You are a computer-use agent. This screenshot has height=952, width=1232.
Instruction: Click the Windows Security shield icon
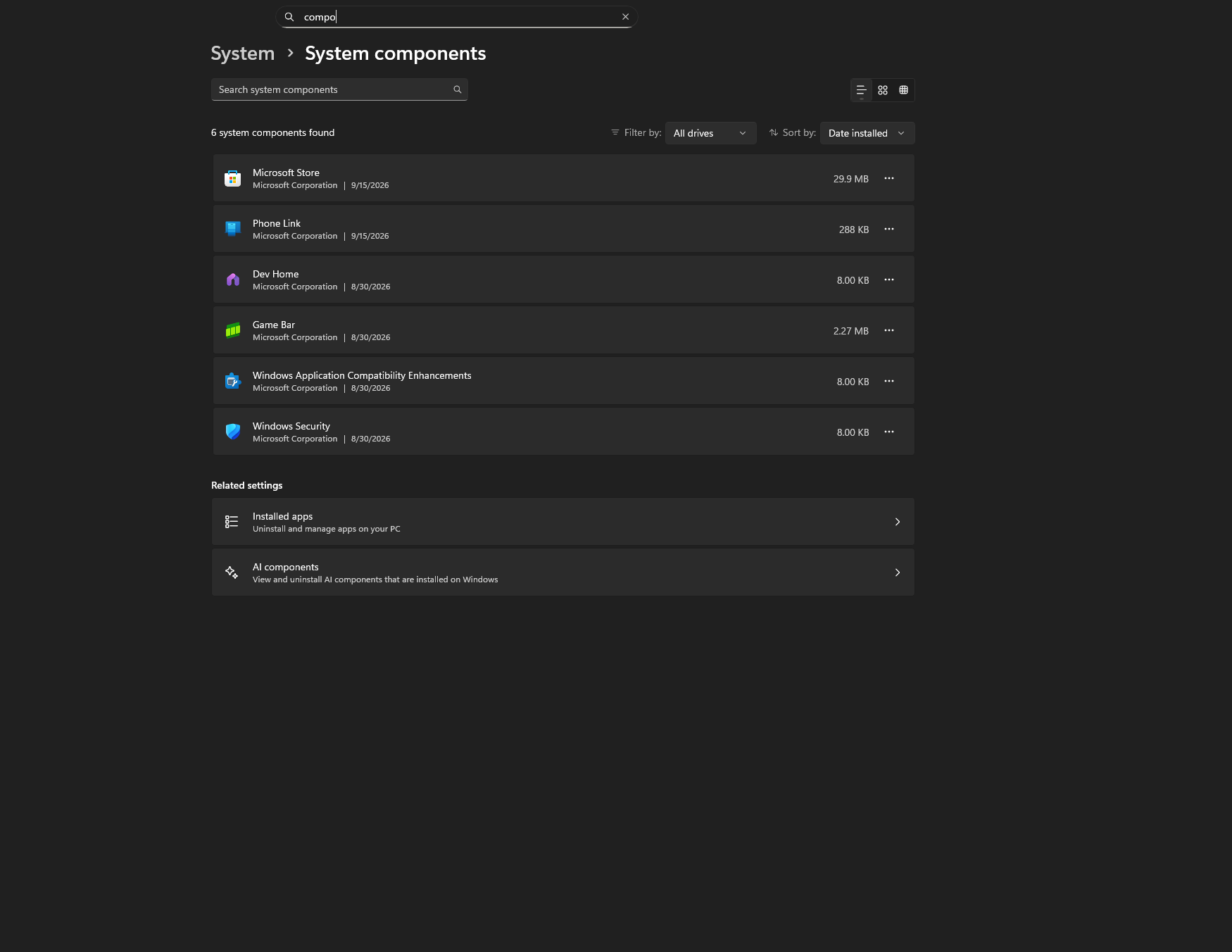tap(233, 432)
